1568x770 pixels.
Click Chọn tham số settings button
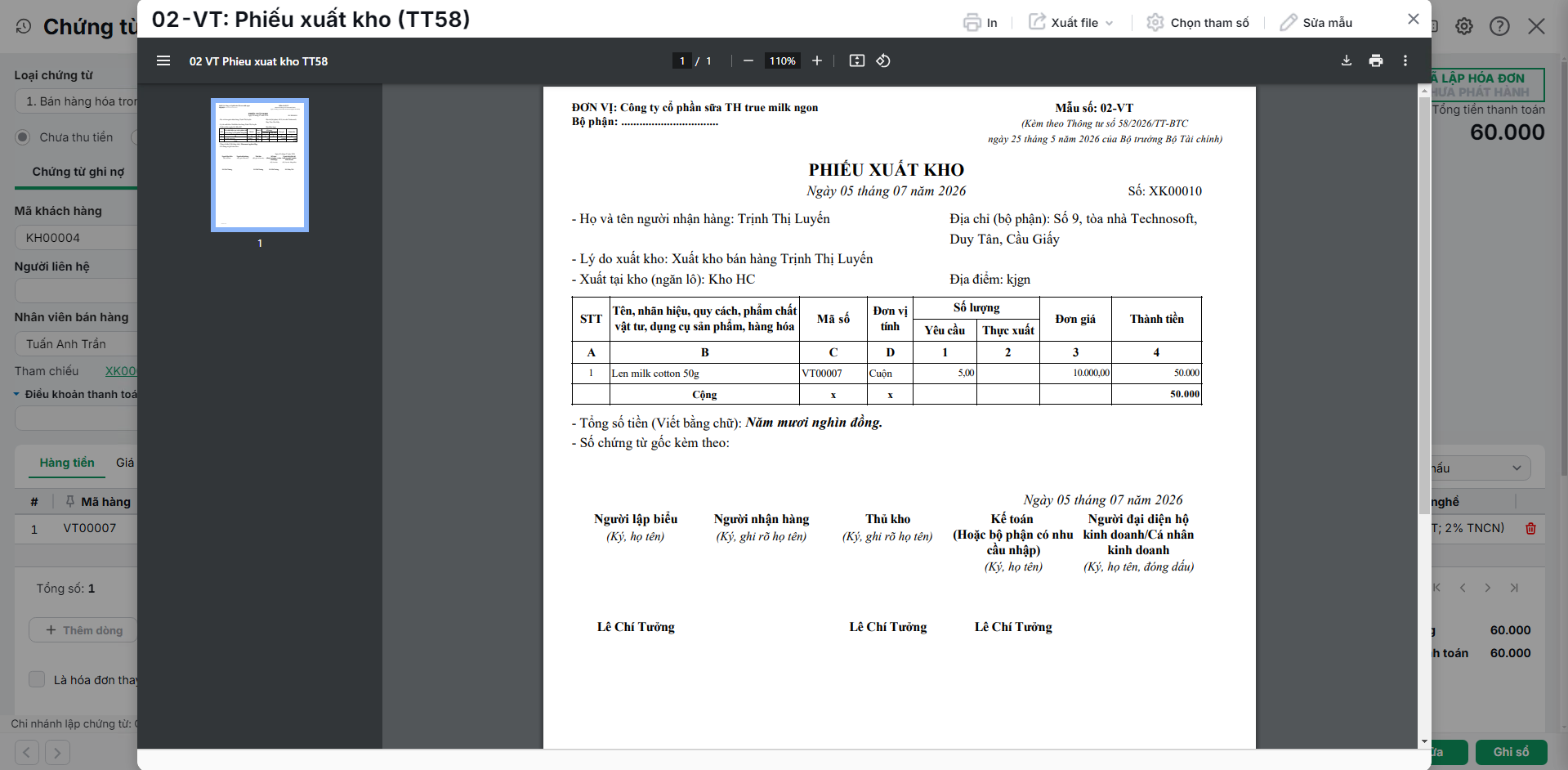click(x=1198, y=22)
